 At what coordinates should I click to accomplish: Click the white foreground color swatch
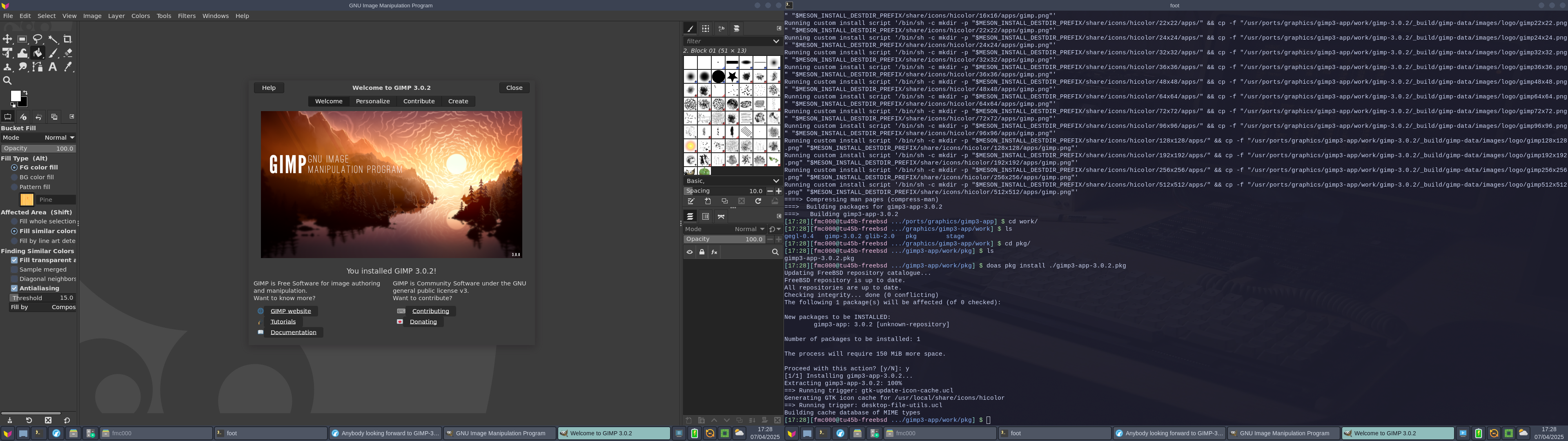[x=16, y=96]
